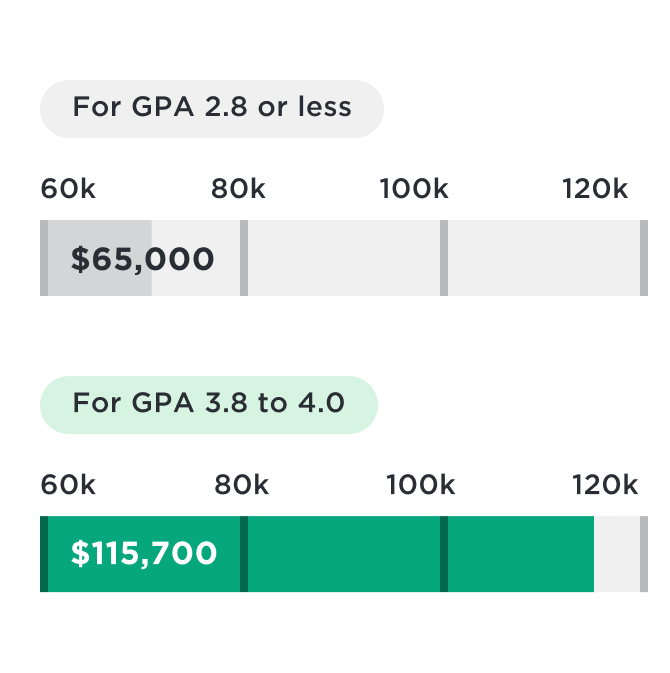Click the 80k tick mark on the green bar

244,554
